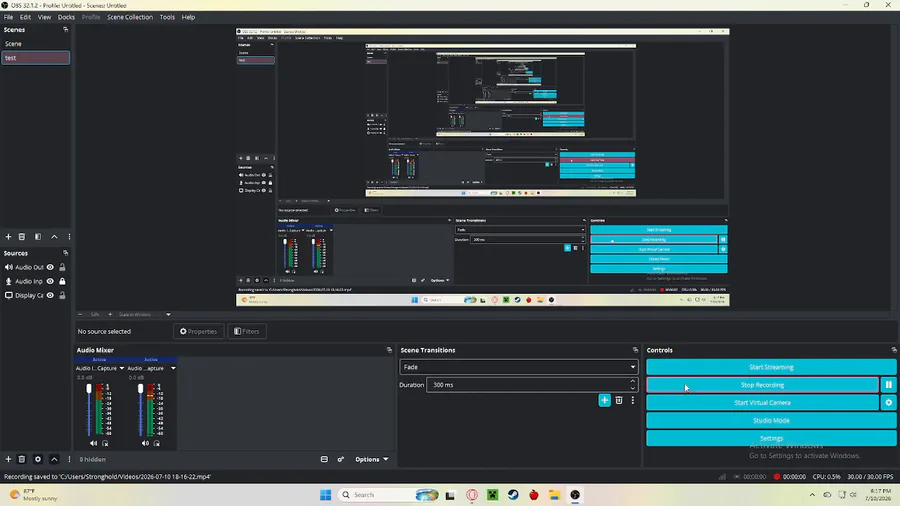900x506 pixels.
Task: Click Stop Recording button
Action: [762, 385]
